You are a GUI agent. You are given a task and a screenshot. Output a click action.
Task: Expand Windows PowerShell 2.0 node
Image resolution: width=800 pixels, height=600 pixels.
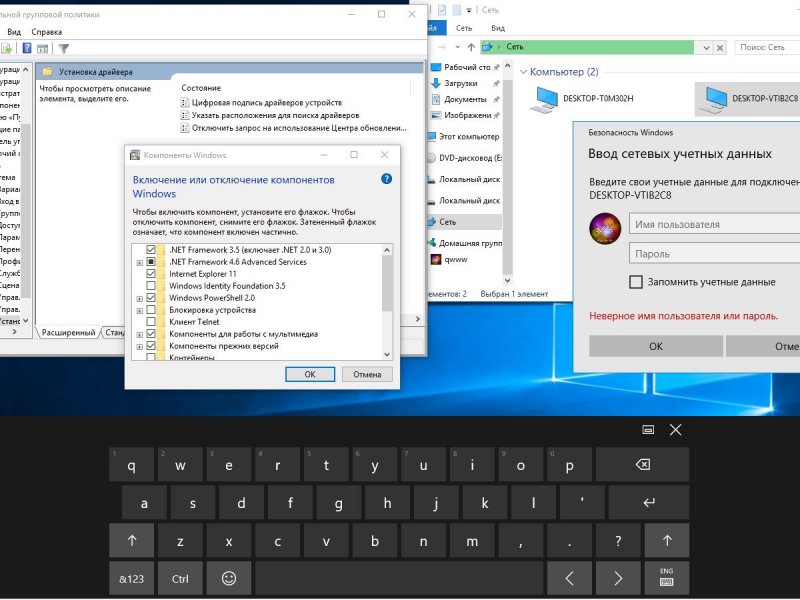point(139,298)
